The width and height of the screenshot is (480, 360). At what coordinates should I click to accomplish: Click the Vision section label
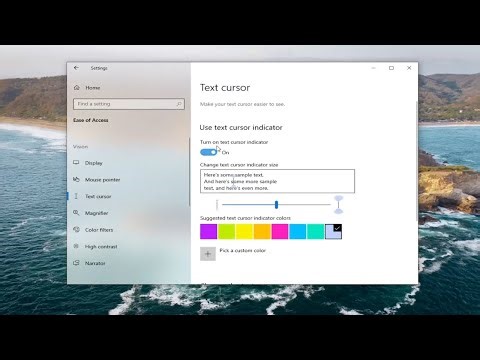click(x=80, y=147)
